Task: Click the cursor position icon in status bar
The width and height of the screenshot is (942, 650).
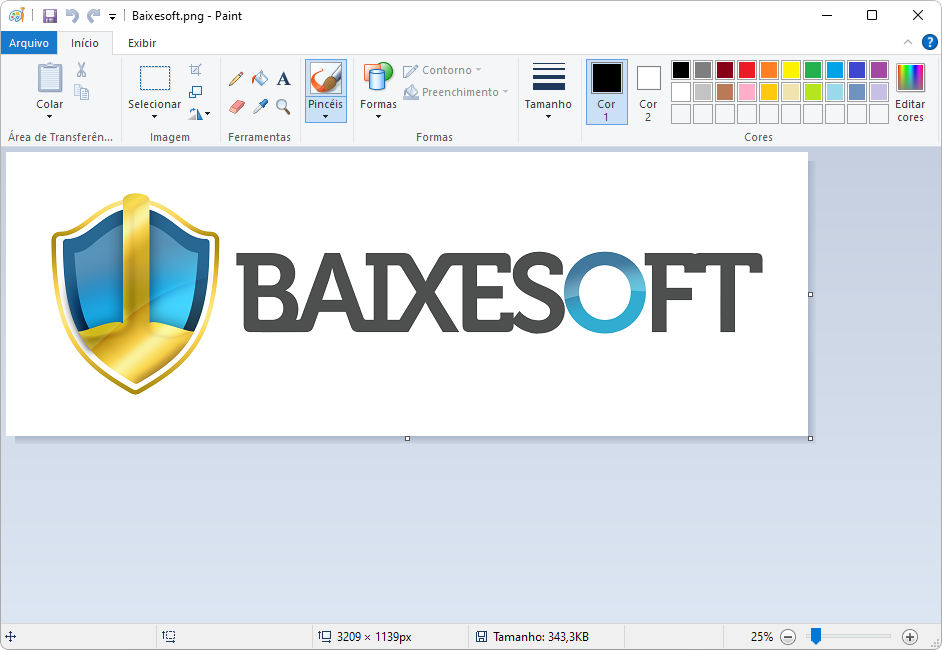Action: (x=11, y=637)
